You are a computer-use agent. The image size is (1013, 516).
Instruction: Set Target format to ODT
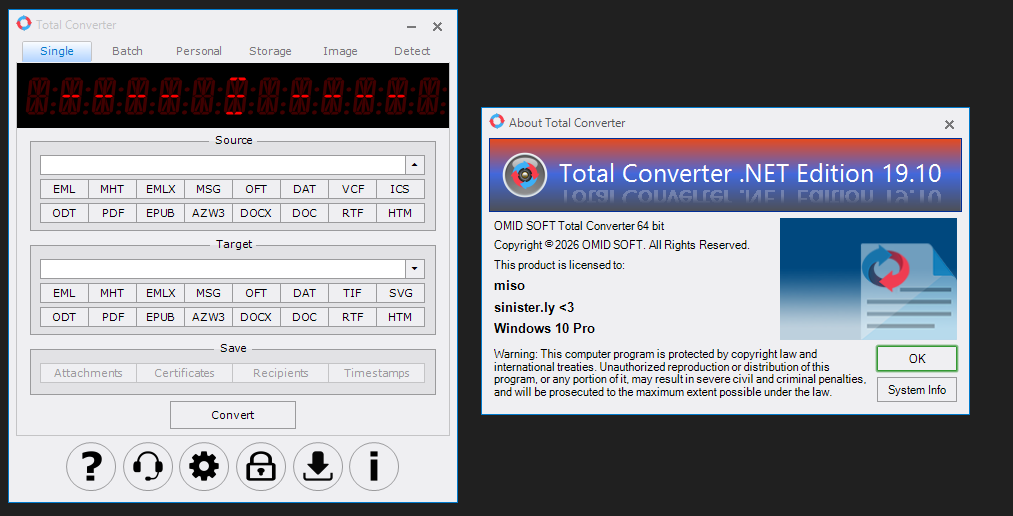[x=64, y=317]
